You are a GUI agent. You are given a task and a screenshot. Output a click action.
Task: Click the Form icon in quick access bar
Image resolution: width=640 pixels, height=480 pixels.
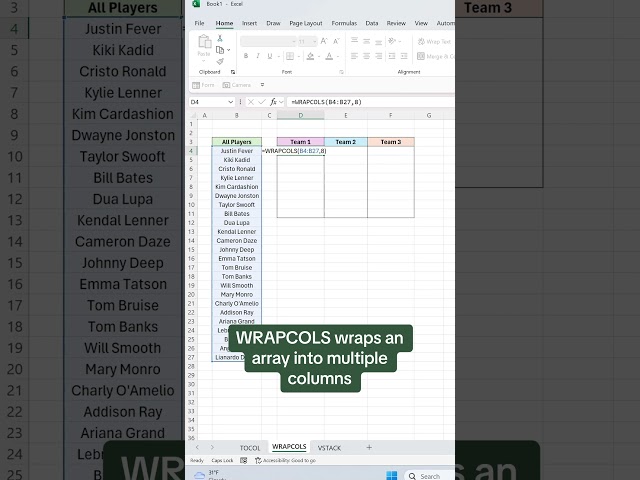pos(196,85)
